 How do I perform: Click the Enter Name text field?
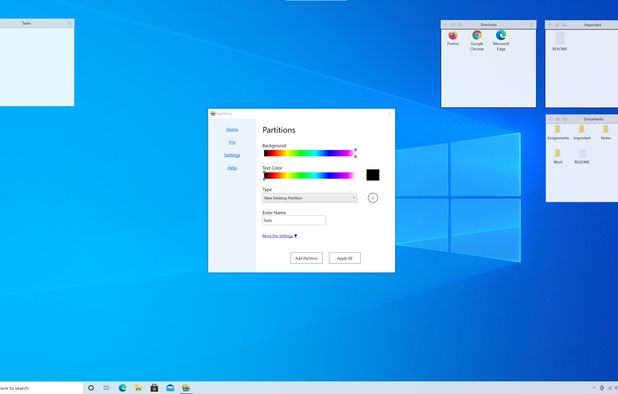pos(294,220)
